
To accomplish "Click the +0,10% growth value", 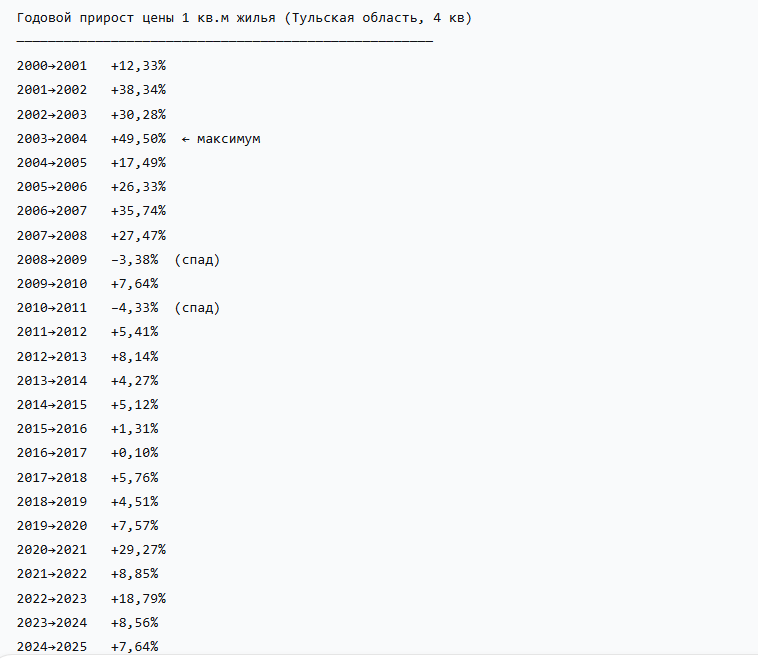I will pyautogui.click(x=134, y=453).
